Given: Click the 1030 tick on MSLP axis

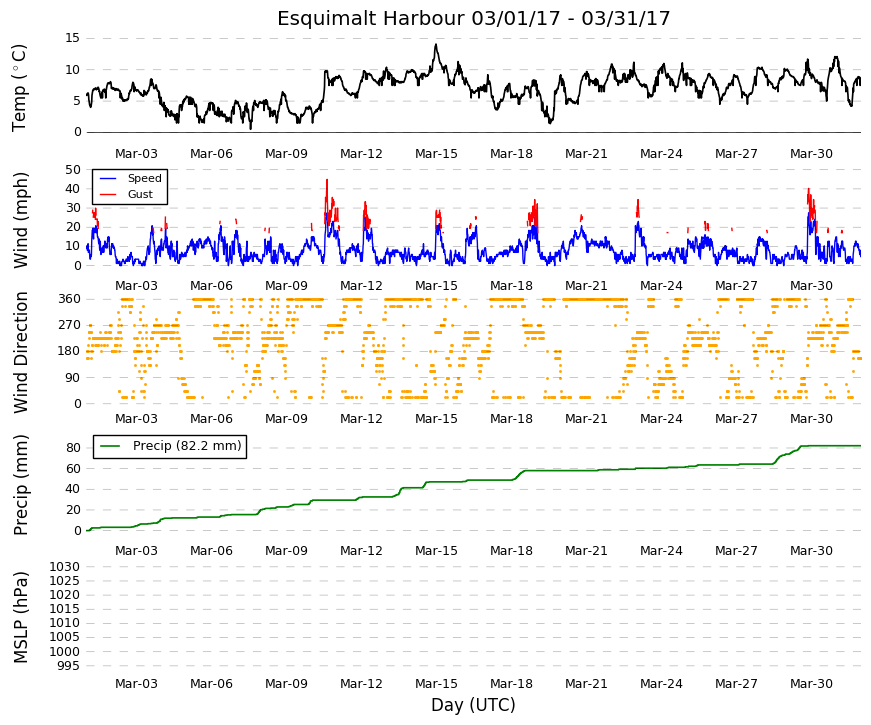Looking at the screenshot, I should (x=64, y=567).
